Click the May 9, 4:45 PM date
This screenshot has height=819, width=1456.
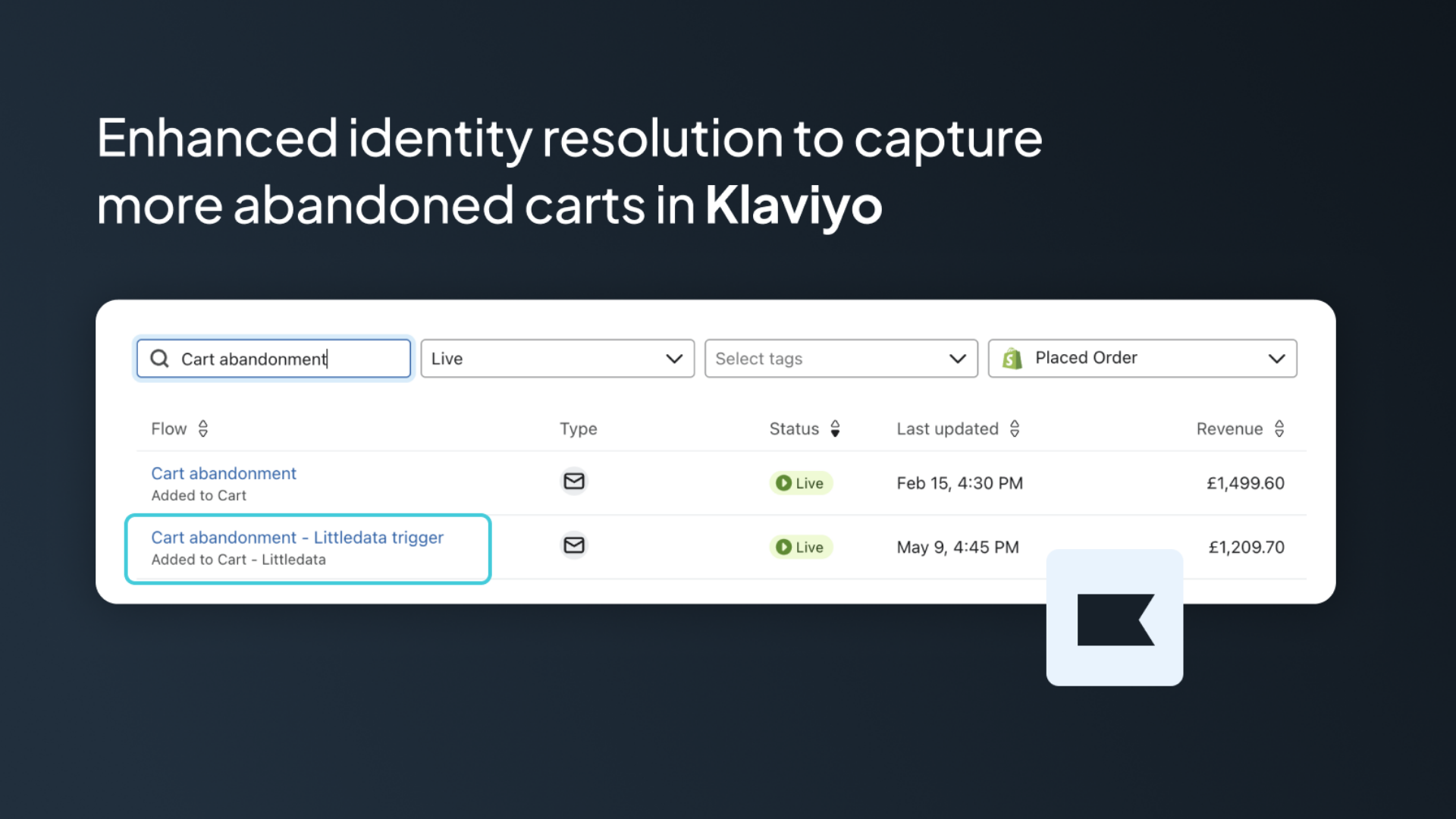958,547
